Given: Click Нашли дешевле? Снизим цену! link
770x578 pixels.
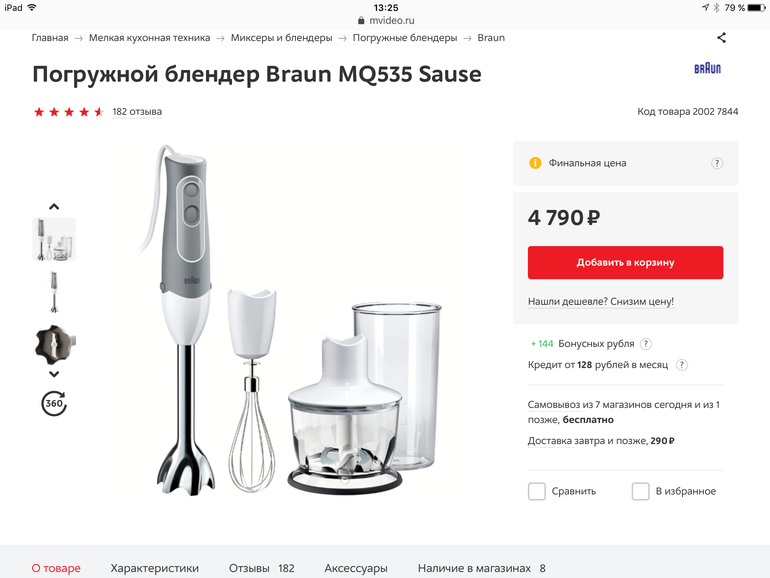Looking at the screenshot, I should pyautogui.click(x=601, y=301).
